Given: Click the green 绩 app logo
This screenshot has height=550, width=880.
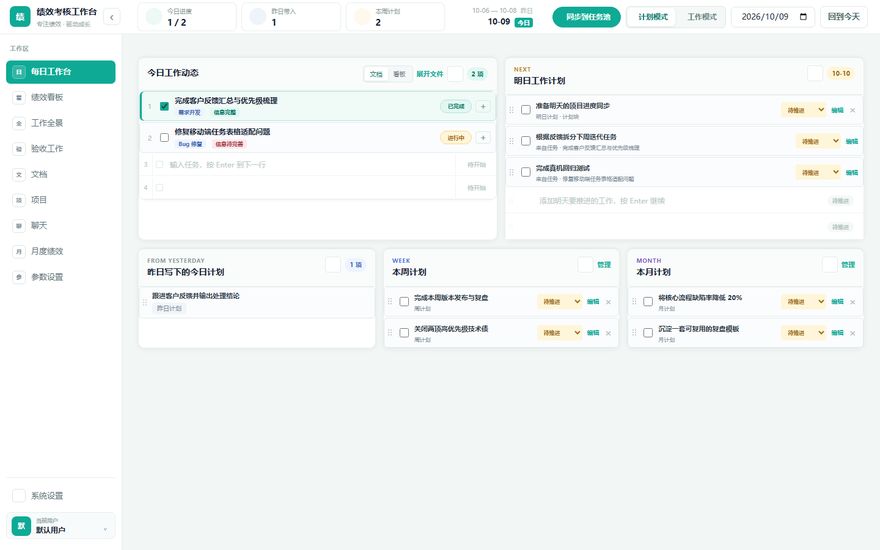Looking at the screenshot, I should [20, 17].
